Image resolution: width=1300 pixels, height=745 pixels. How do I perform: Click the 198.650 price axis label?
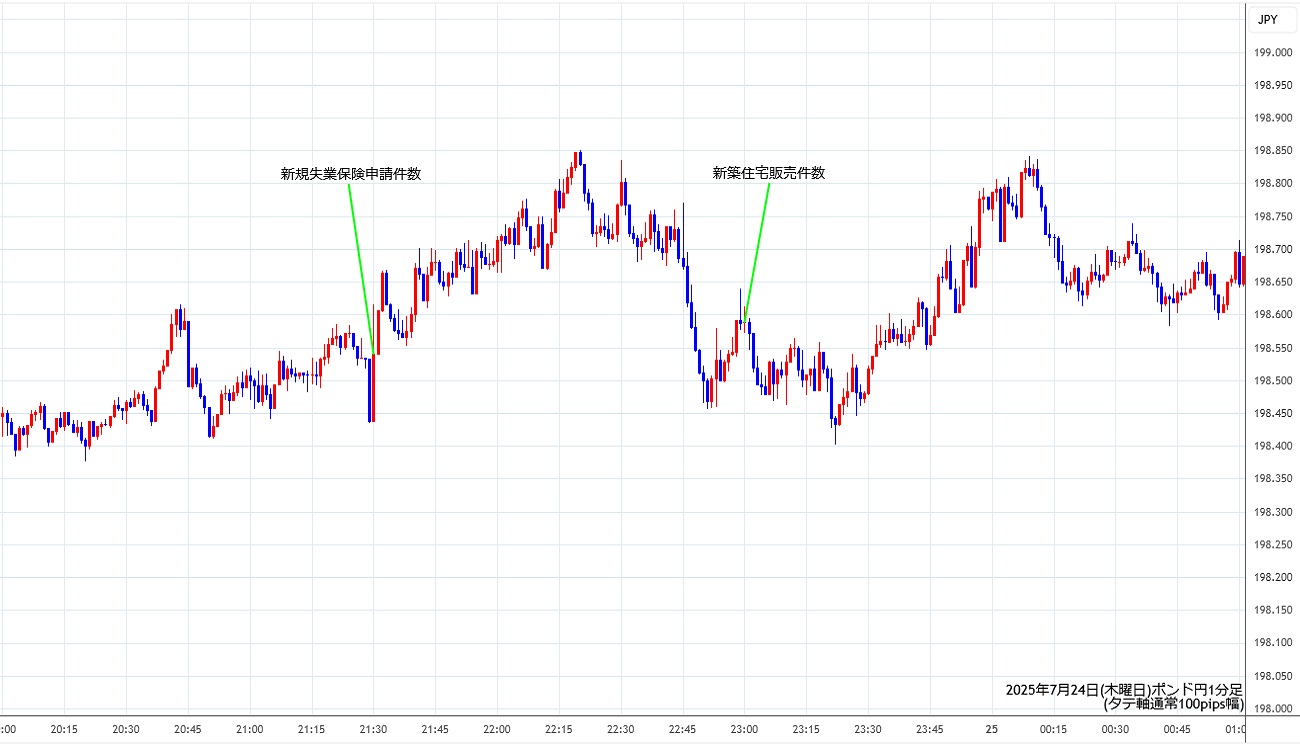[1274, 282]
